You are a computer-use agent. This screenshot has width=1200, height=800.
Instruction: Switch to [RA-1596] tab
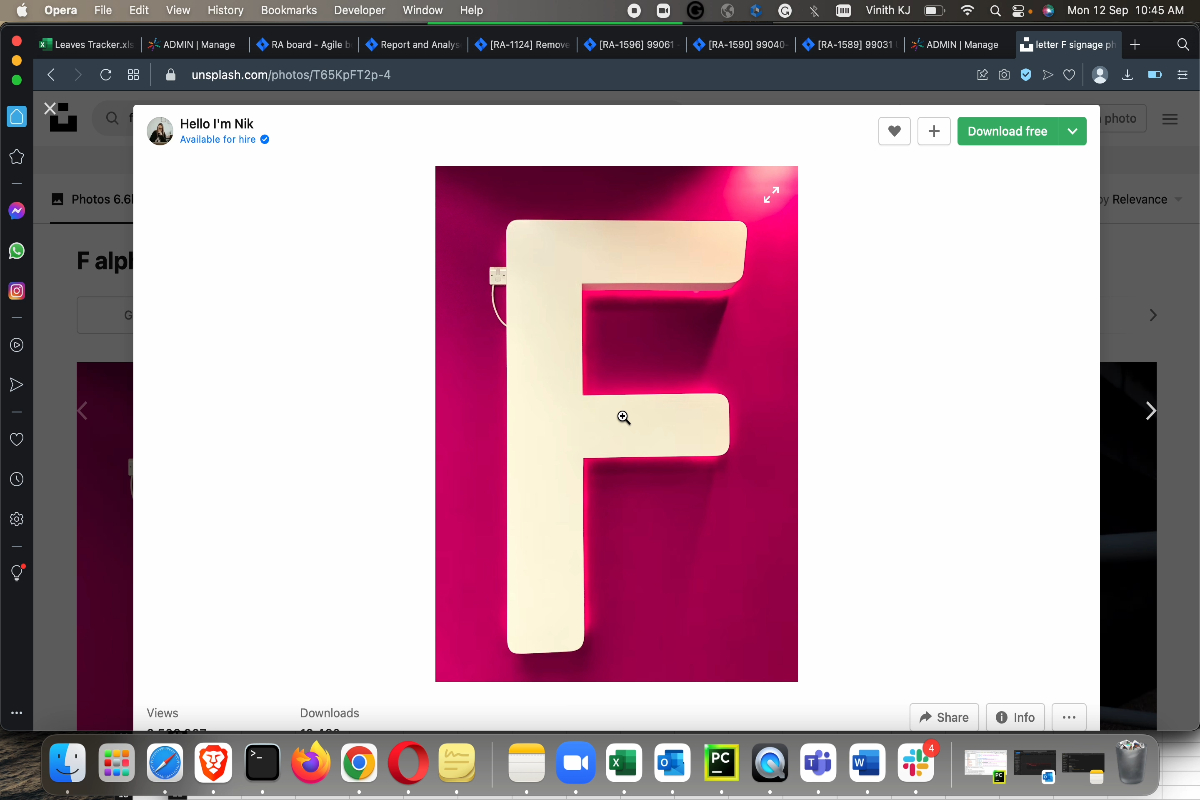click(x=632, y=44)
